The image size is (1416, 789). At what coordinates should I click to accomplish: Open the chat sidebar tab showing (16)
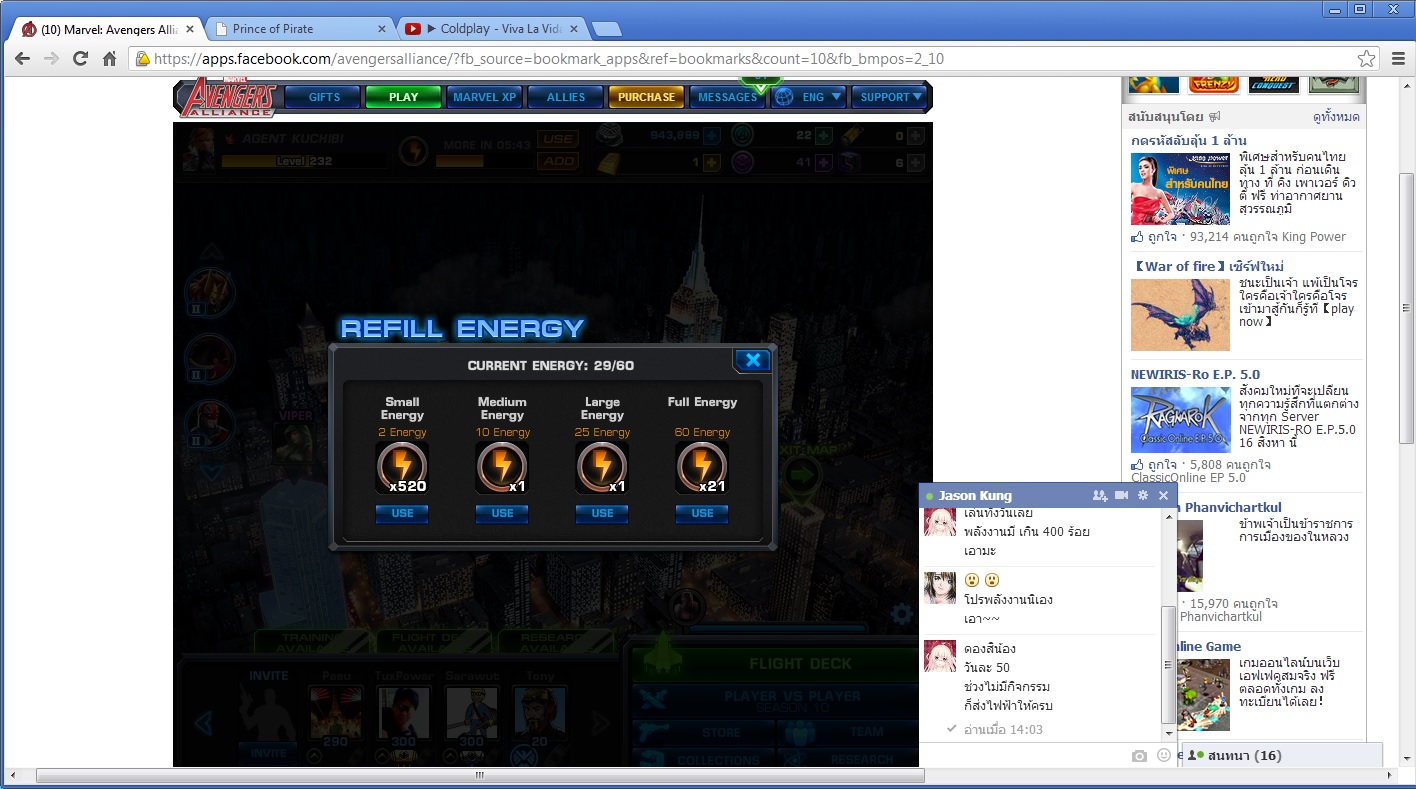1282,756
